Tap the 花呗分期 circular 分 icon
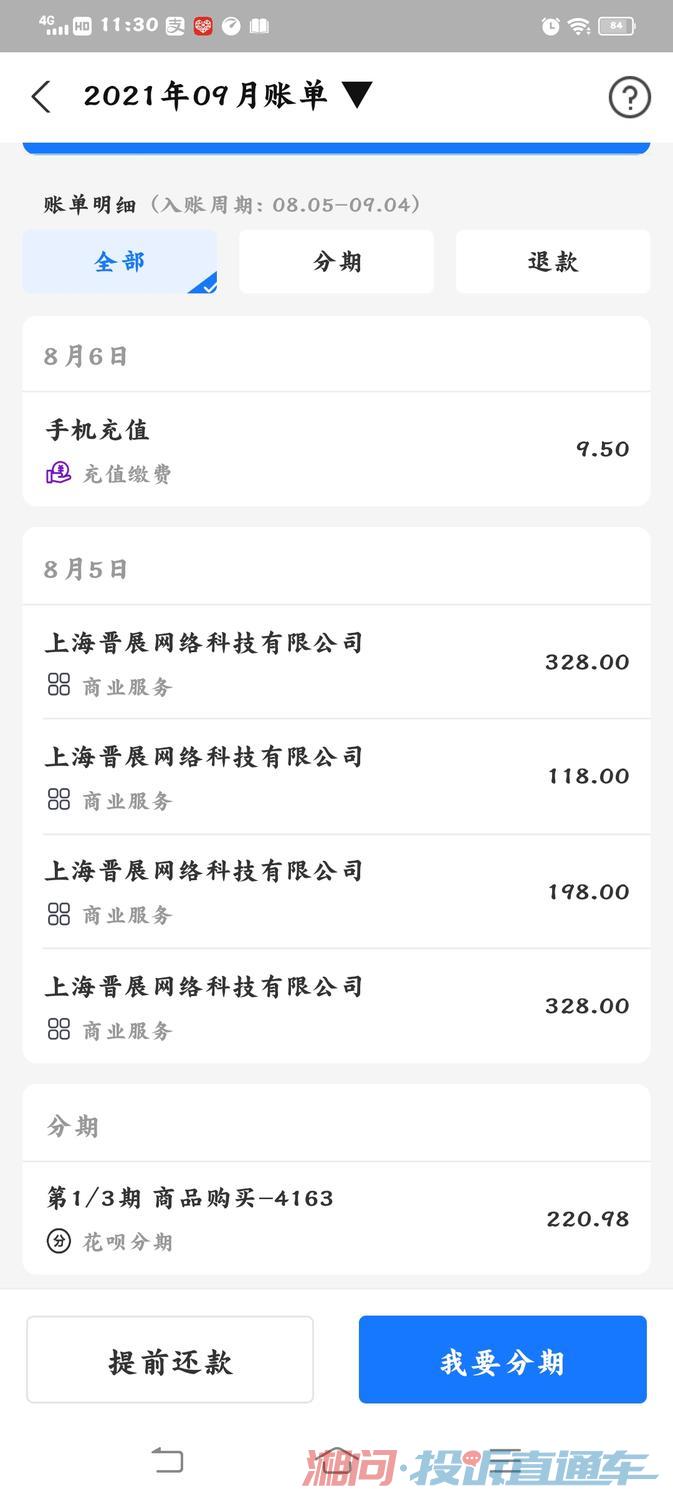Screen dimensions: 673x1500 [x=59, y=1241]
